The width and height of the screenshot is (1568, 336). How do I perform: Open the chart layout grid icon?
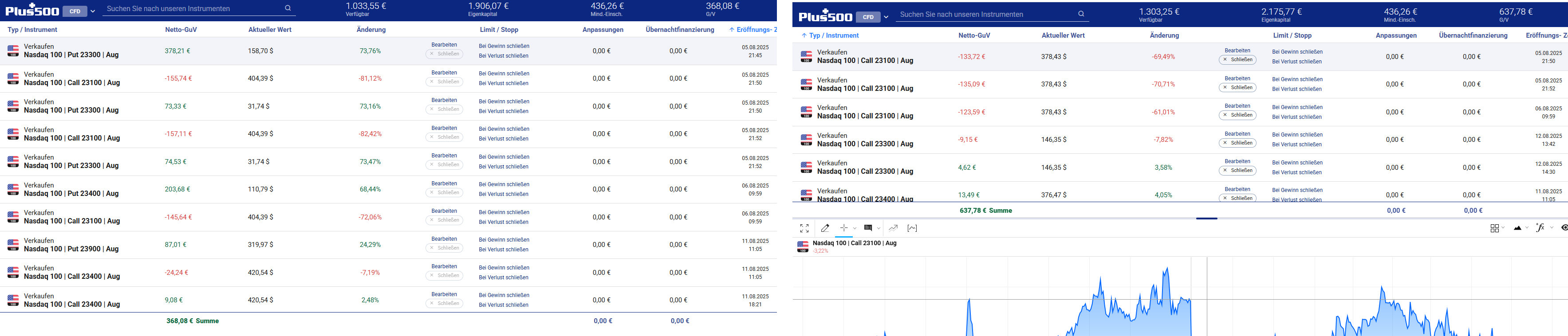pos(1494,228)
